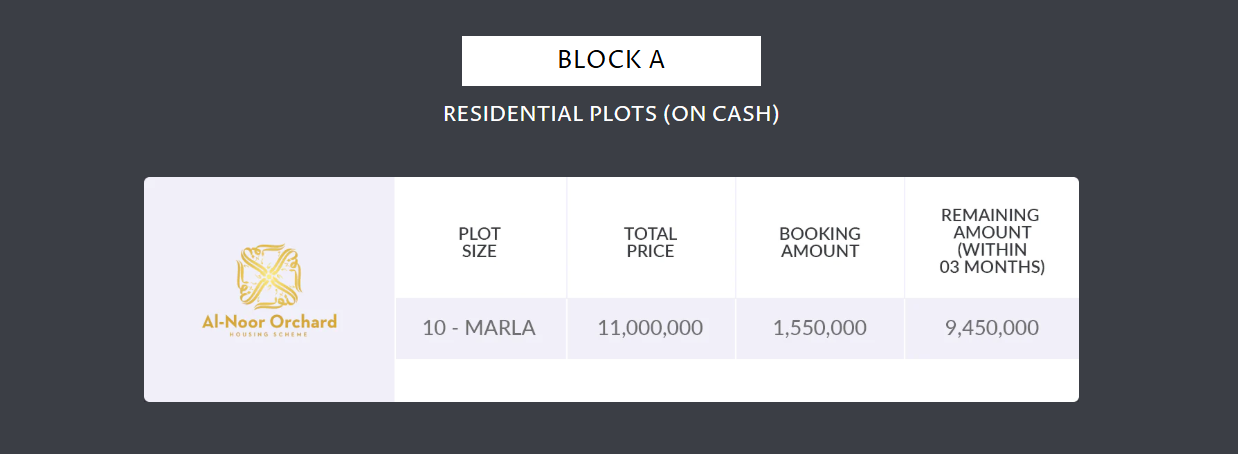Click the Total Price column header

pos(650,242)
